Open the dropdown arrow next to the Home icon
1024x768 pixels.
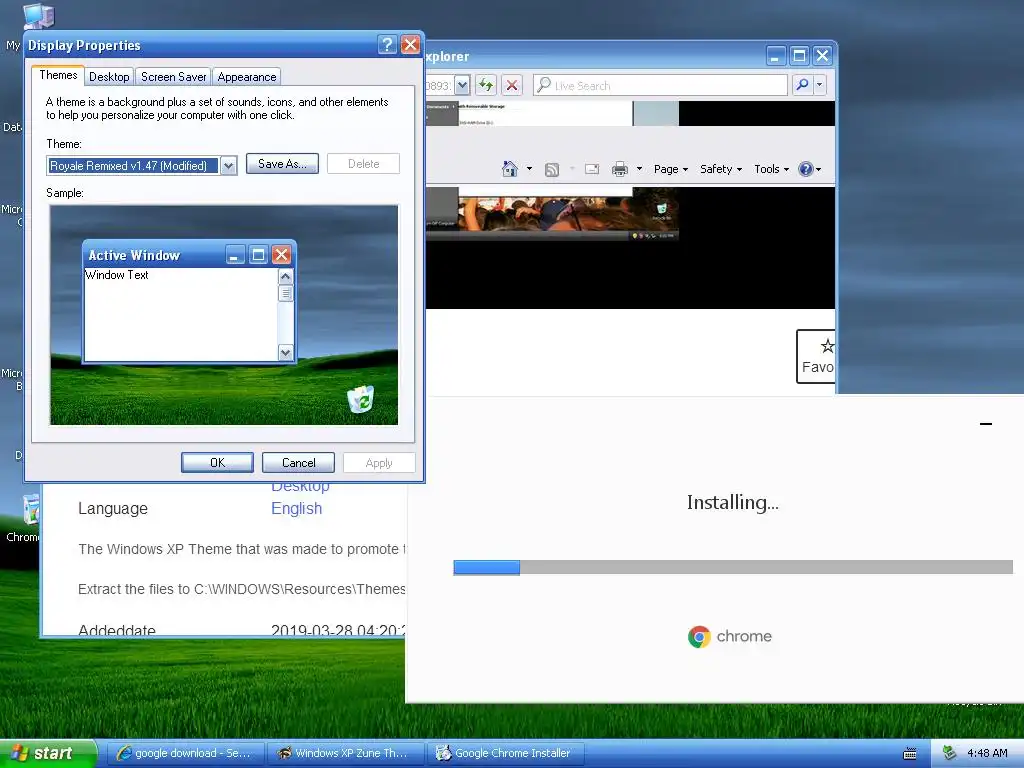(x=529, y=169)
